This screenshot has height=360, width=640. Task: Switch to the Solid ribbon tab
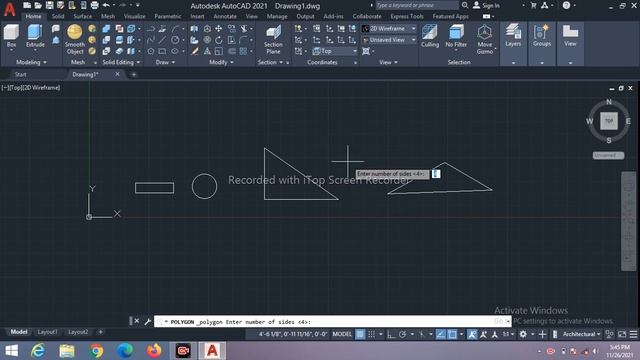pyautogui.click(x=58, y=16)
